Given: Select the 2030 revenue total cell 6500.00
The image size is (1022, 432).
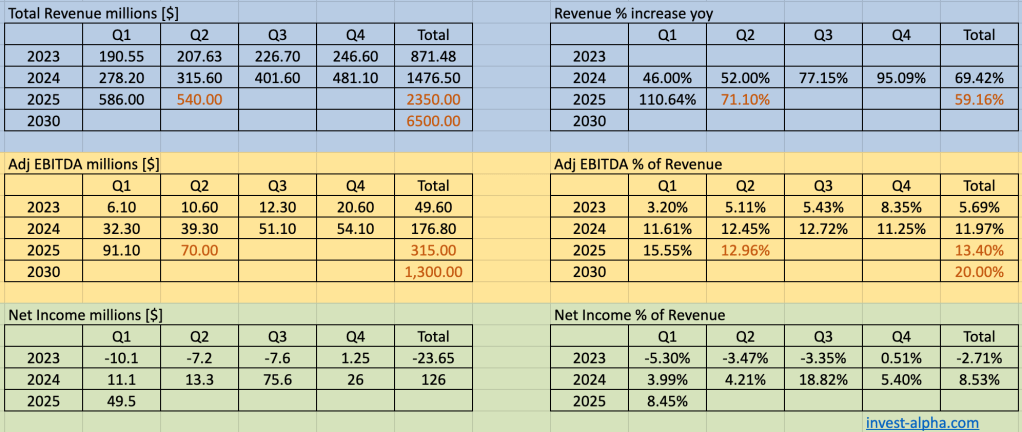Looking at the screenshot, I should [x=432, y=121].
